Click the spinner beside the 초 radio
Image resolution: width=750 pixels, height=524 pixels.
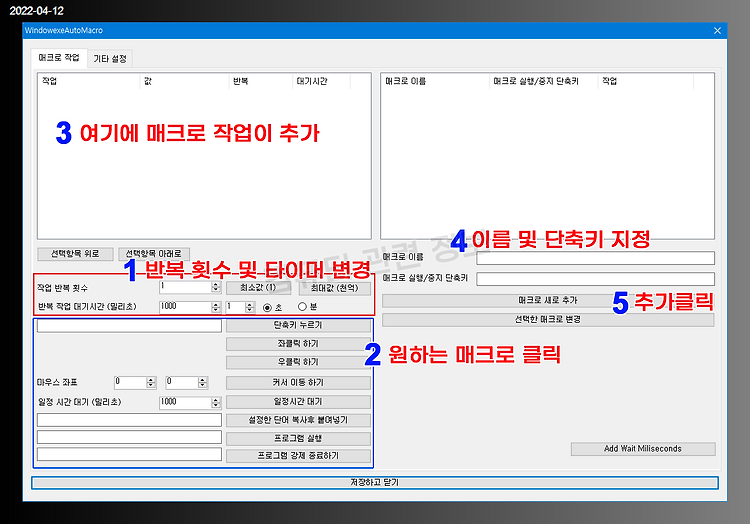coord(250,307)
